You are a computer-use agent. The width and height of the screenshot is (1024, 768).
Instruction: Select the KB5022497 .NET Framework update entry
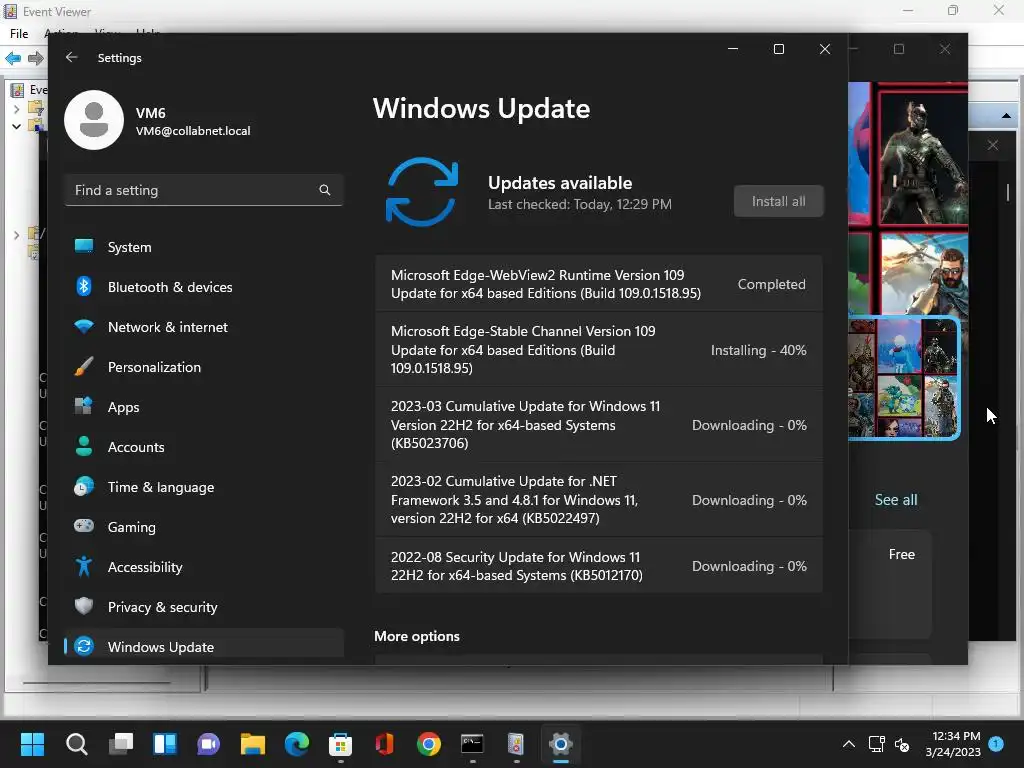click(599, 500)
